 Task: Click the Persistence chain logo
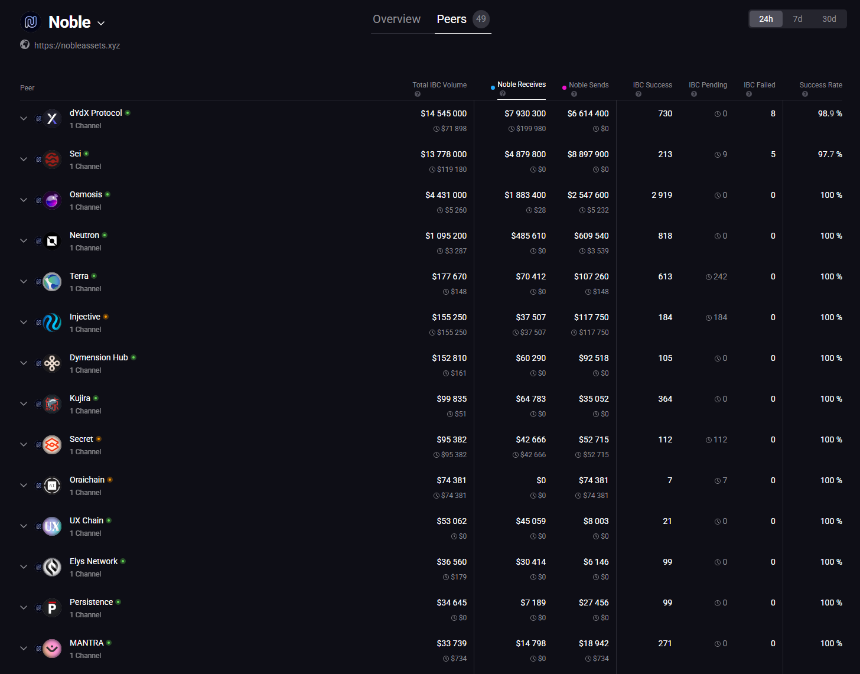coord(52,608)
